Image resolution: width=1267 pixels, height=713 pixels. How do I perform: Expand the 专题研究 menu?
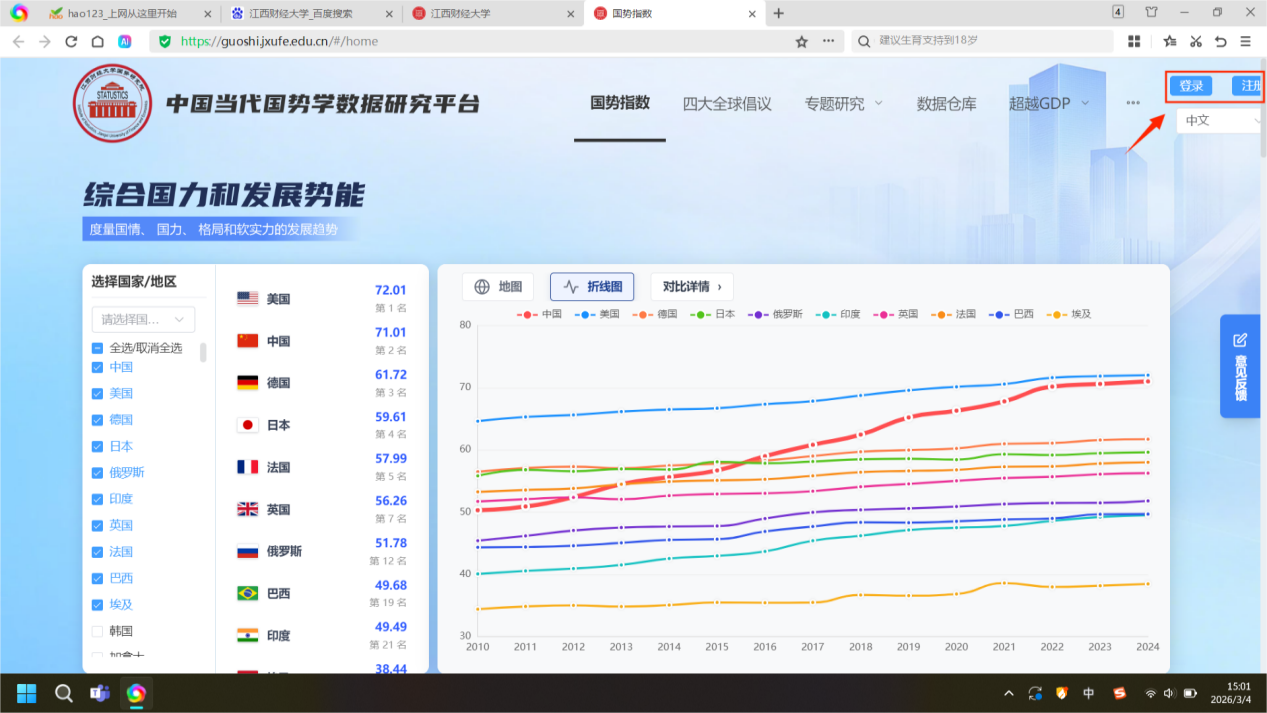pyautogui.click(x=844, y=104)
